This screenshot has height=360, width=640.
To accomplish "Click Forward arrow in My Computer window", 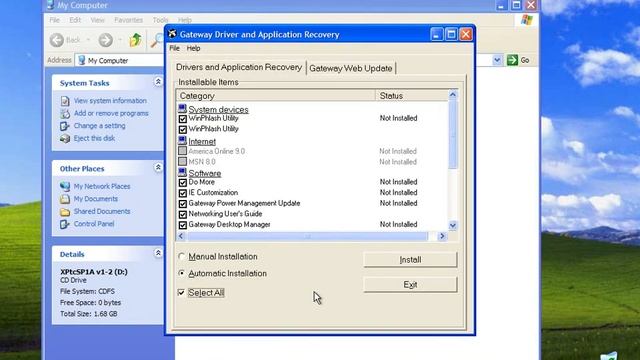I will pos(106,40).
